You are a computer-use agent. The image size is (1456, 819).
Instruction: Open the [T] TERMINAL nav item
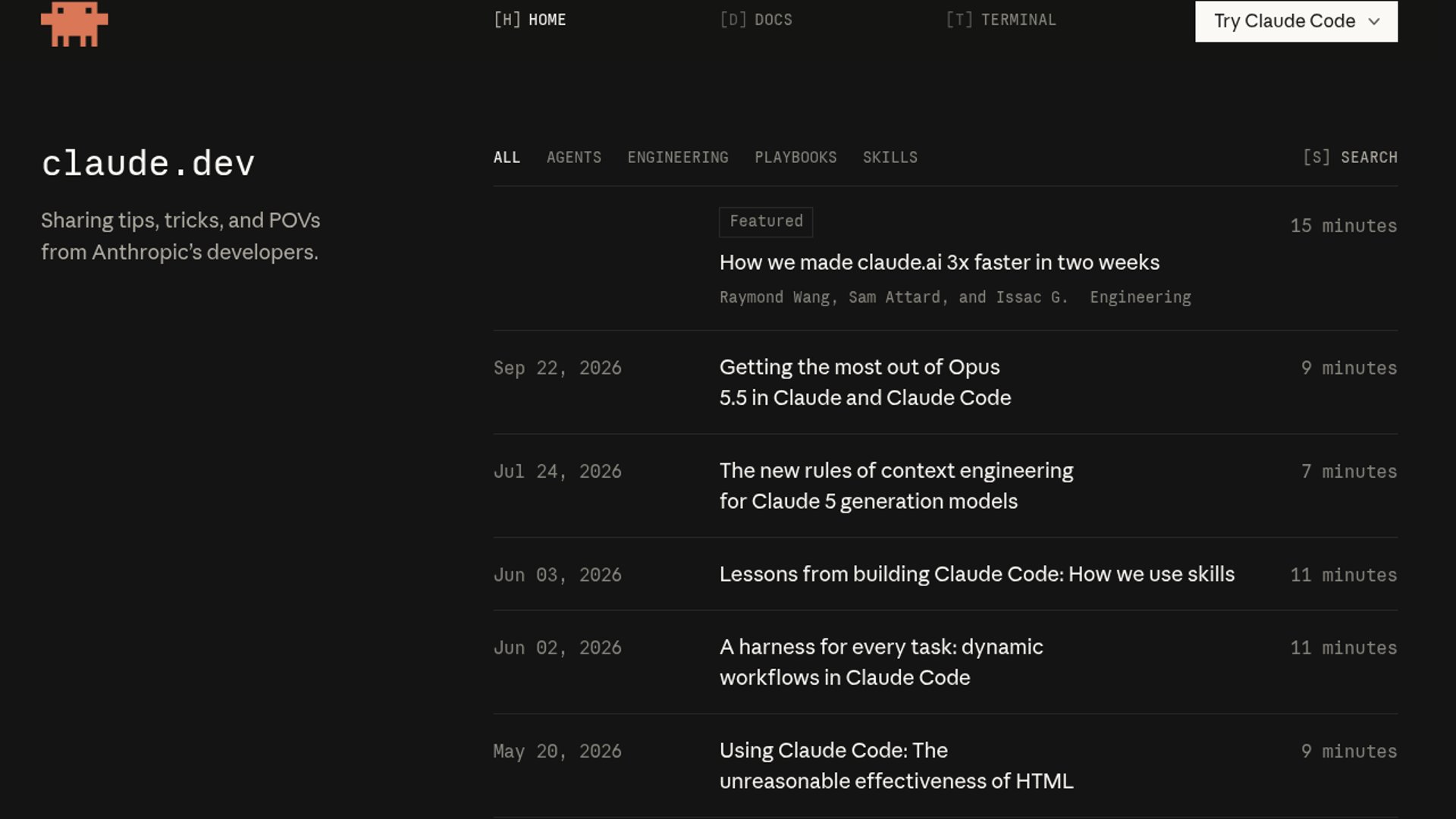[x=1000, y=20]
